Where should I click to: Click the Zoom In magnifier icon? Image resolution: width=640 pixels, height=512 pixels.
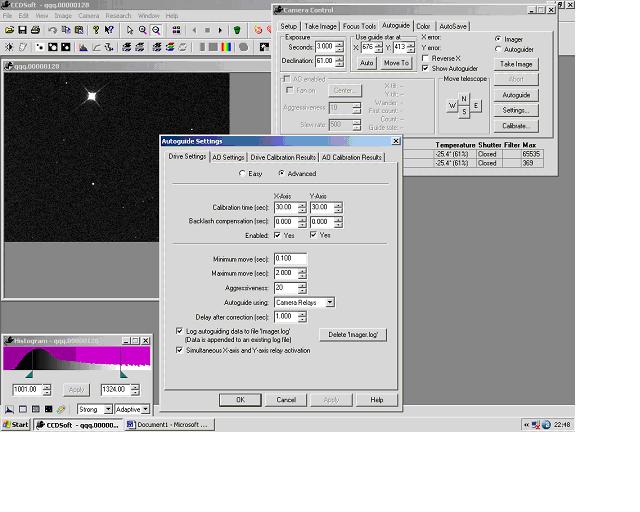142,30
